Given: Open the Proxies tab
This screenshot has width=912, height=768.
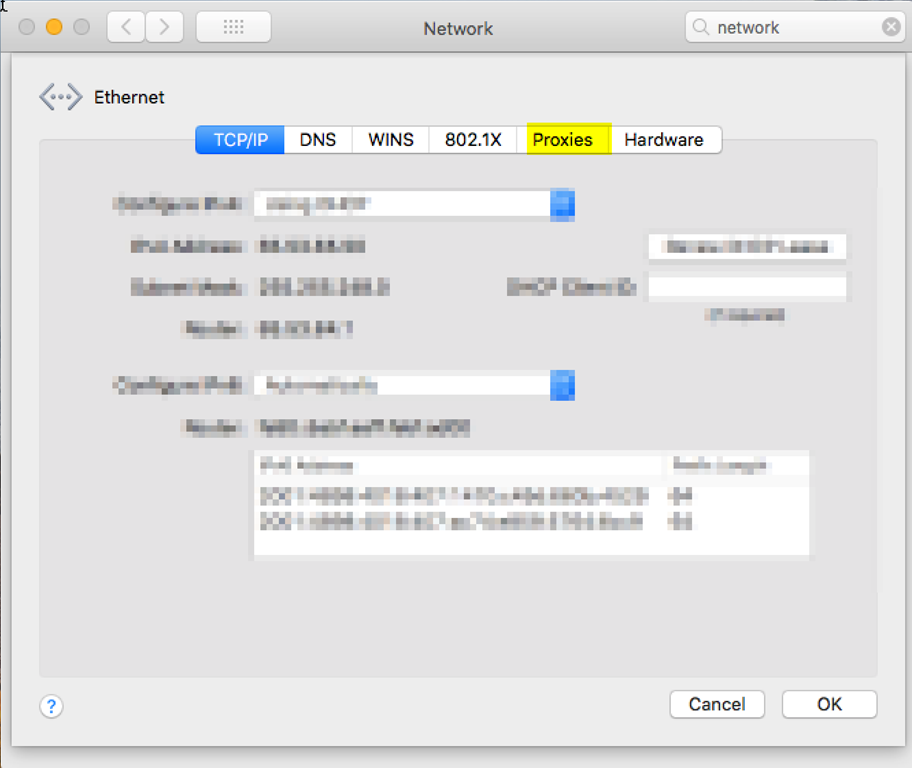Looking at the screenshot, I should tap(563, 140).
